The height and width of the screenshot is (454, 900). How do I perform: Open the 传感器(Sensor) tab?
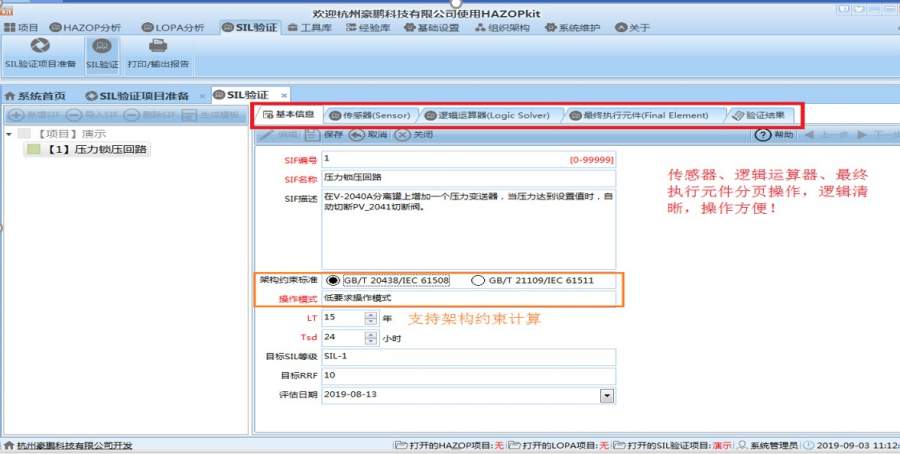click(370, 115)
